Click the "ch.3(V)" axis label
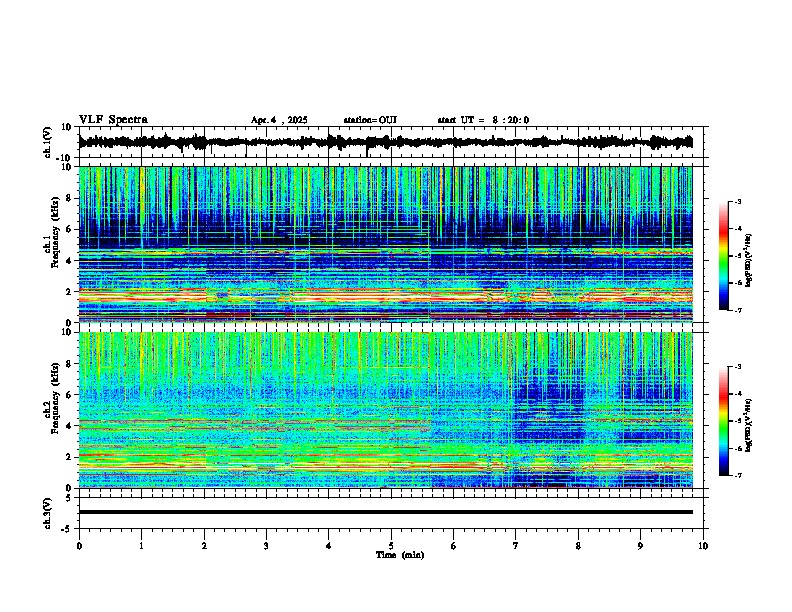This screenshot has height=612, width=792. (48, 513)
